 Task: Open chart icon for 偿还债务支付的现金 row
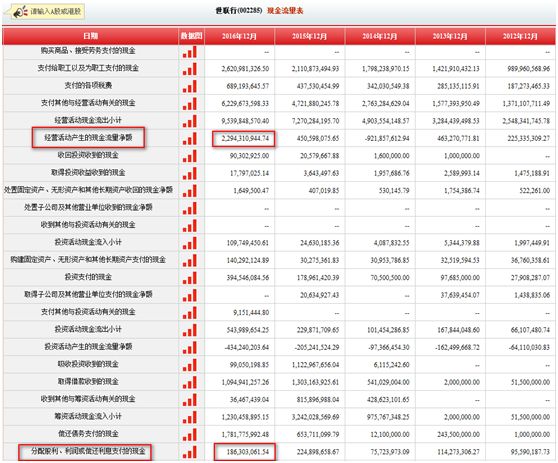coord(190,435)
